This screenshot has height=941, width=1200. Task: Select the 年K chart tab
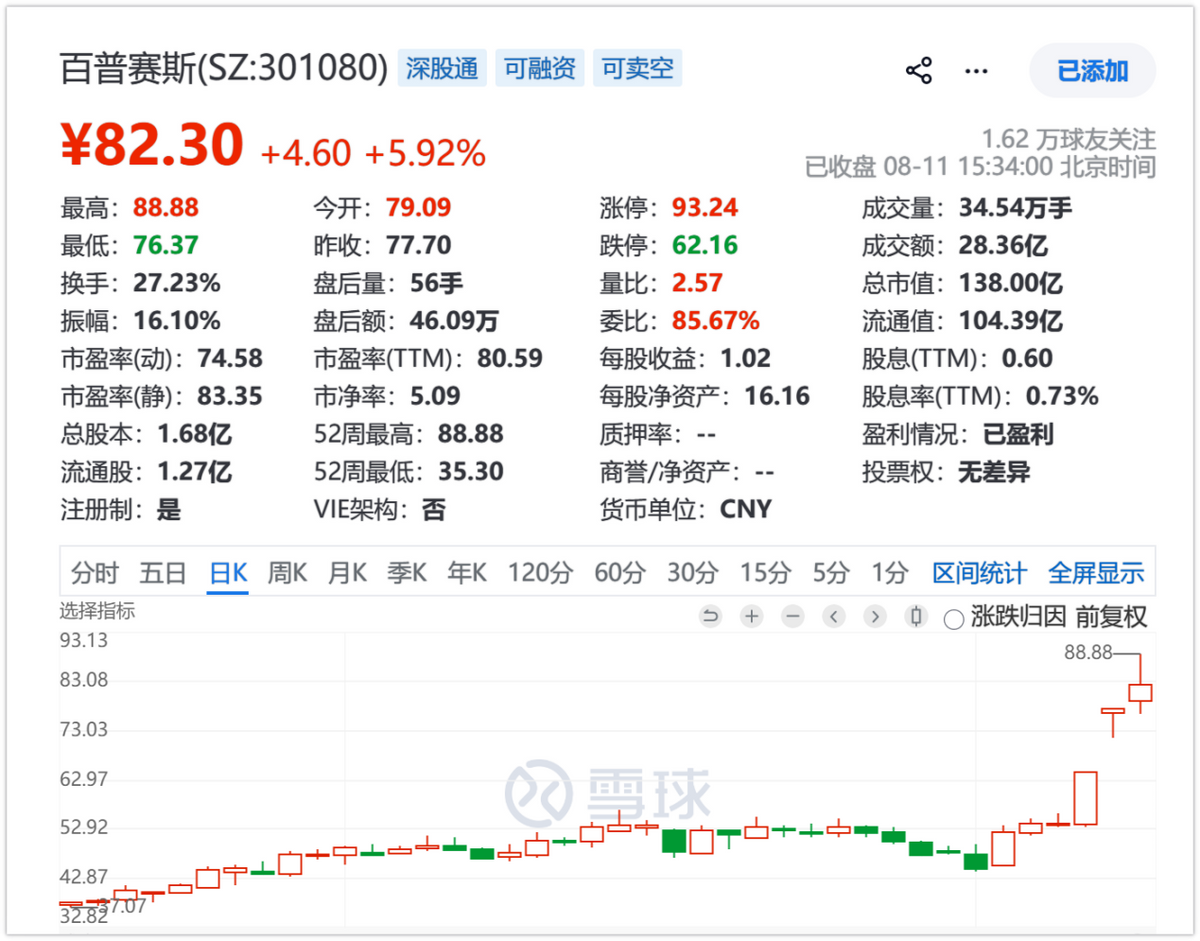pos(467,573)
